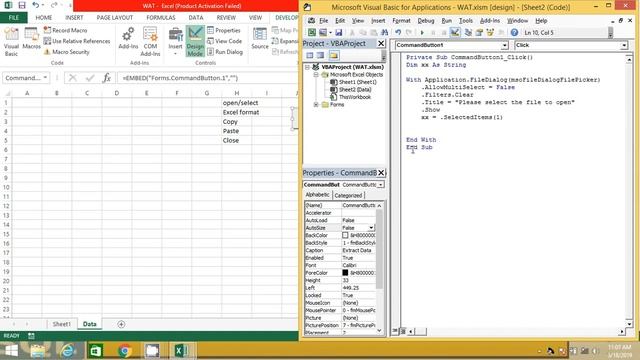Open Debug menu in VBA editor
This screenshot has width=640, height=360.
(426, 20)
